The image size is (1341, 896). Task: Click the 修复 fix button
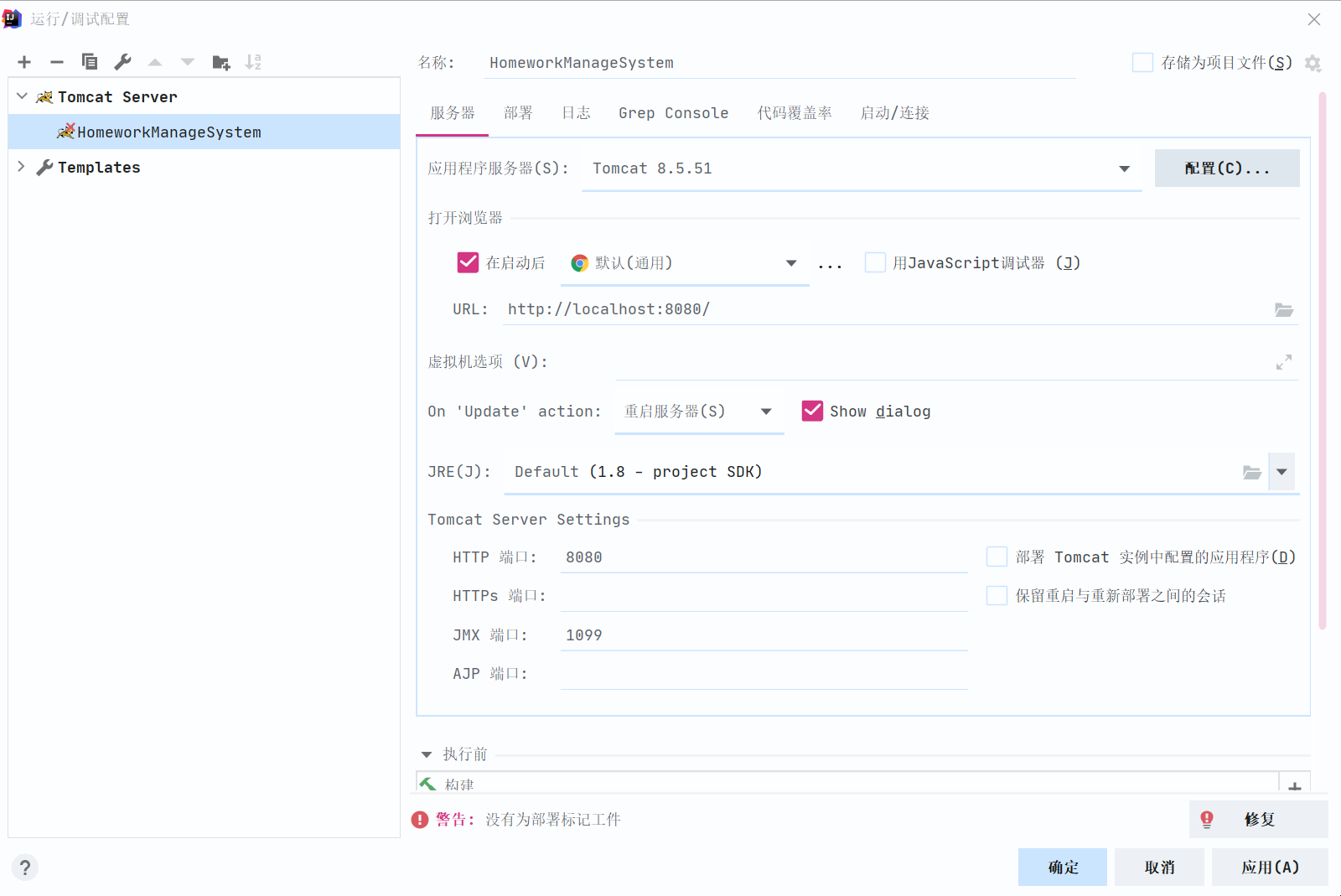(x=1259, y=820)
